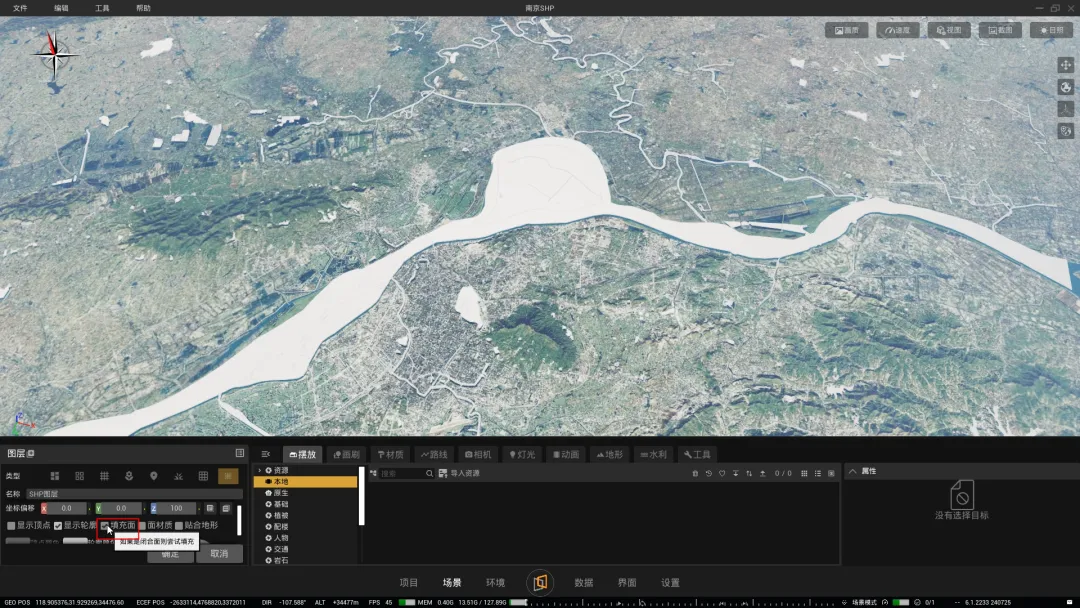
Task: Click the trash delete icon in resource toolbar
Action: click(x=695, y=473)
